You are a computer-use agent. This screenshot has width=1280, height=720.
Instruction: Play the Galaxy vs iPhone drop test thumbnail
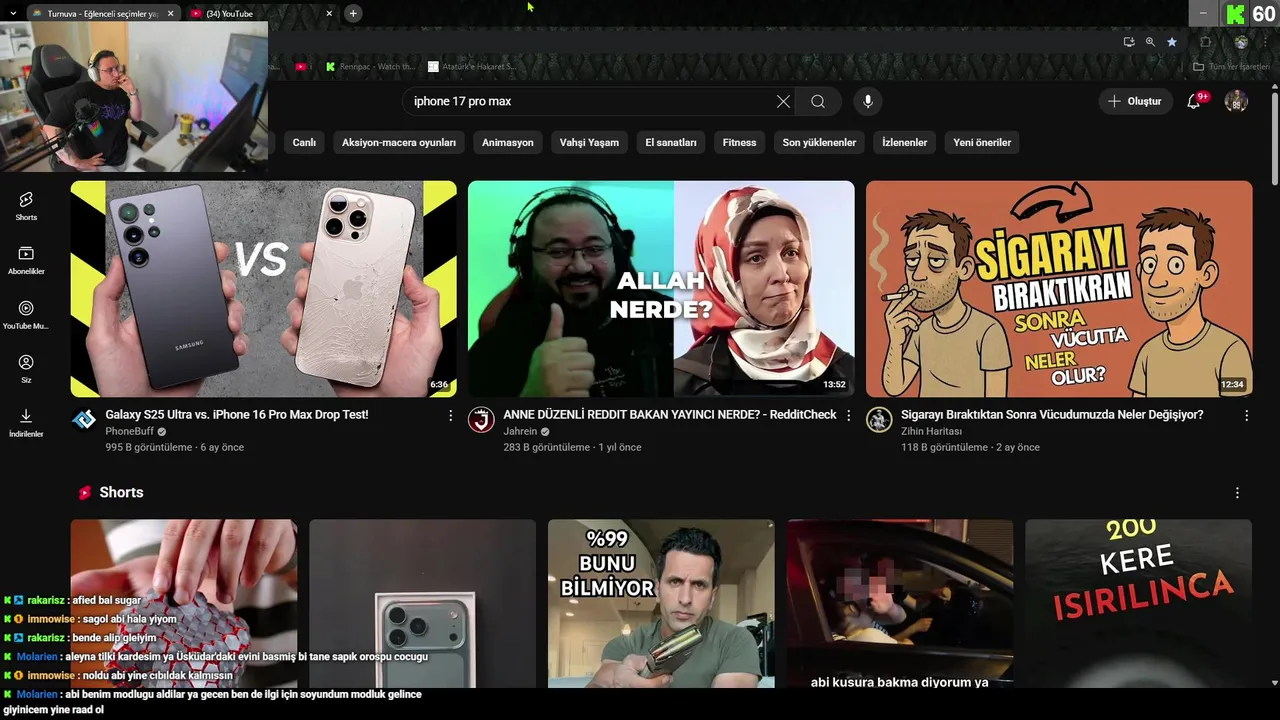point(263,289)
